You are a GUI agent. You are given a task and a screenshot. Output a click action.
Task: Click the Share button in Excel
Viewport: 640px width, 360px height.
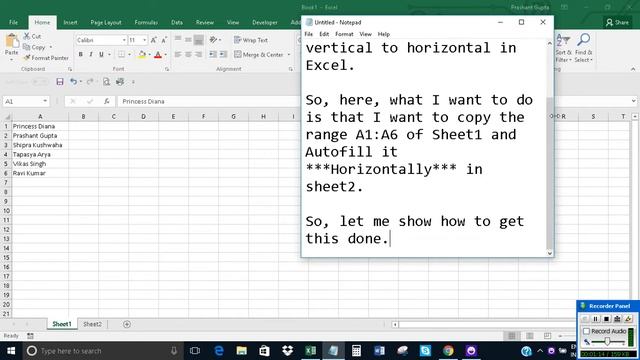tap(617, 22)
